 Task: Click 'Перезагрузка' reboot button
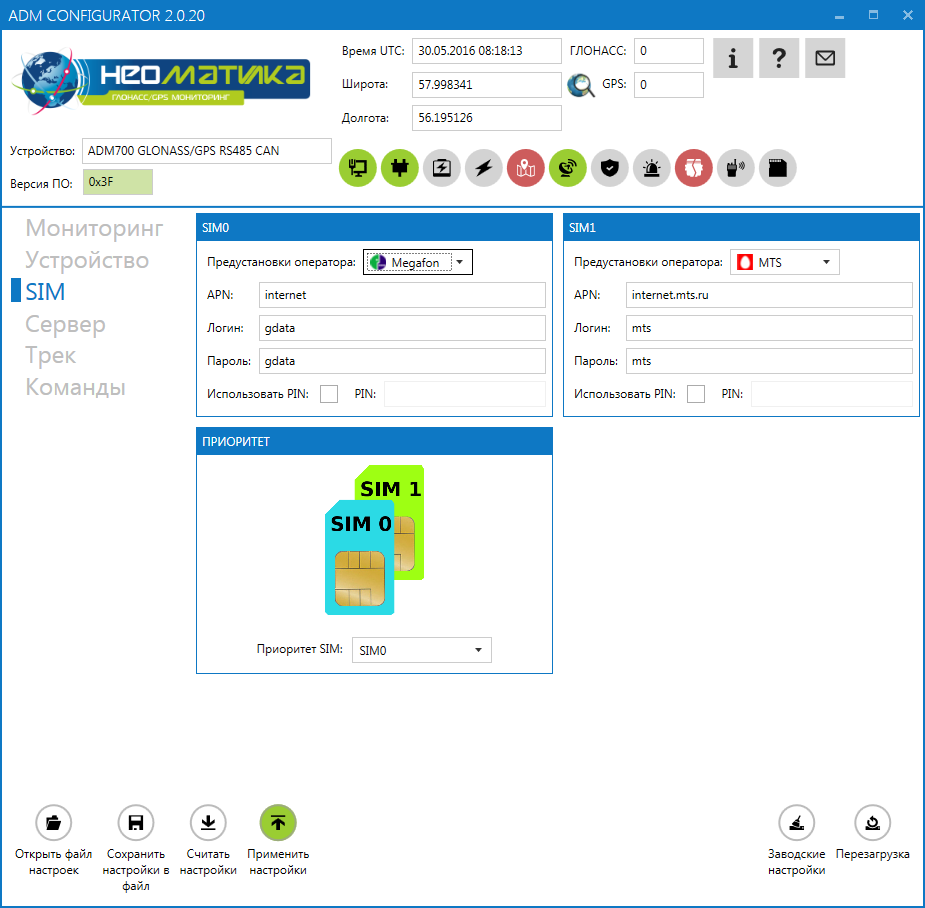click(x=872, y=823)
